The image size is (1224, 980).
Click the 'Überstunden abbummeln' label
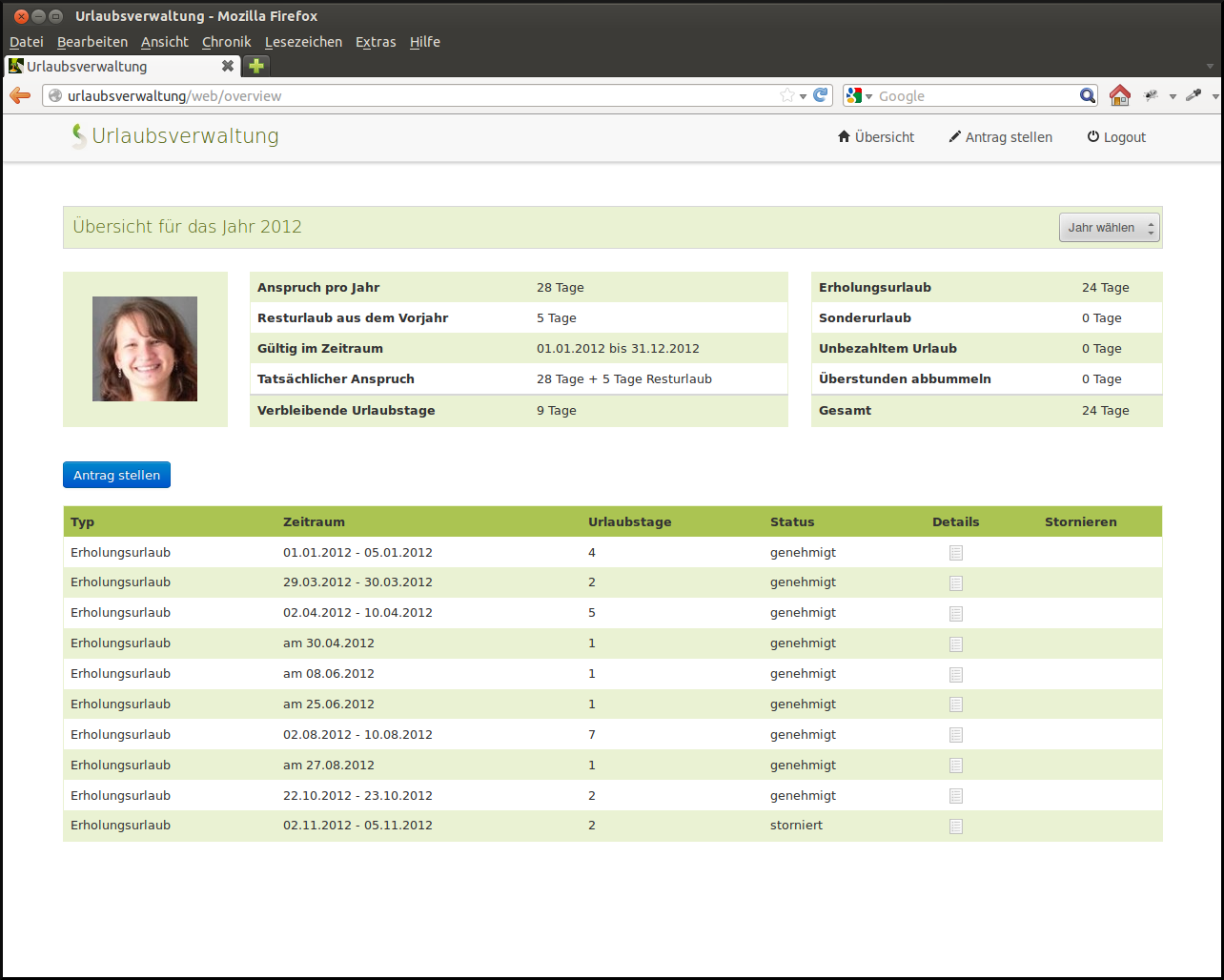coord(905,379)
